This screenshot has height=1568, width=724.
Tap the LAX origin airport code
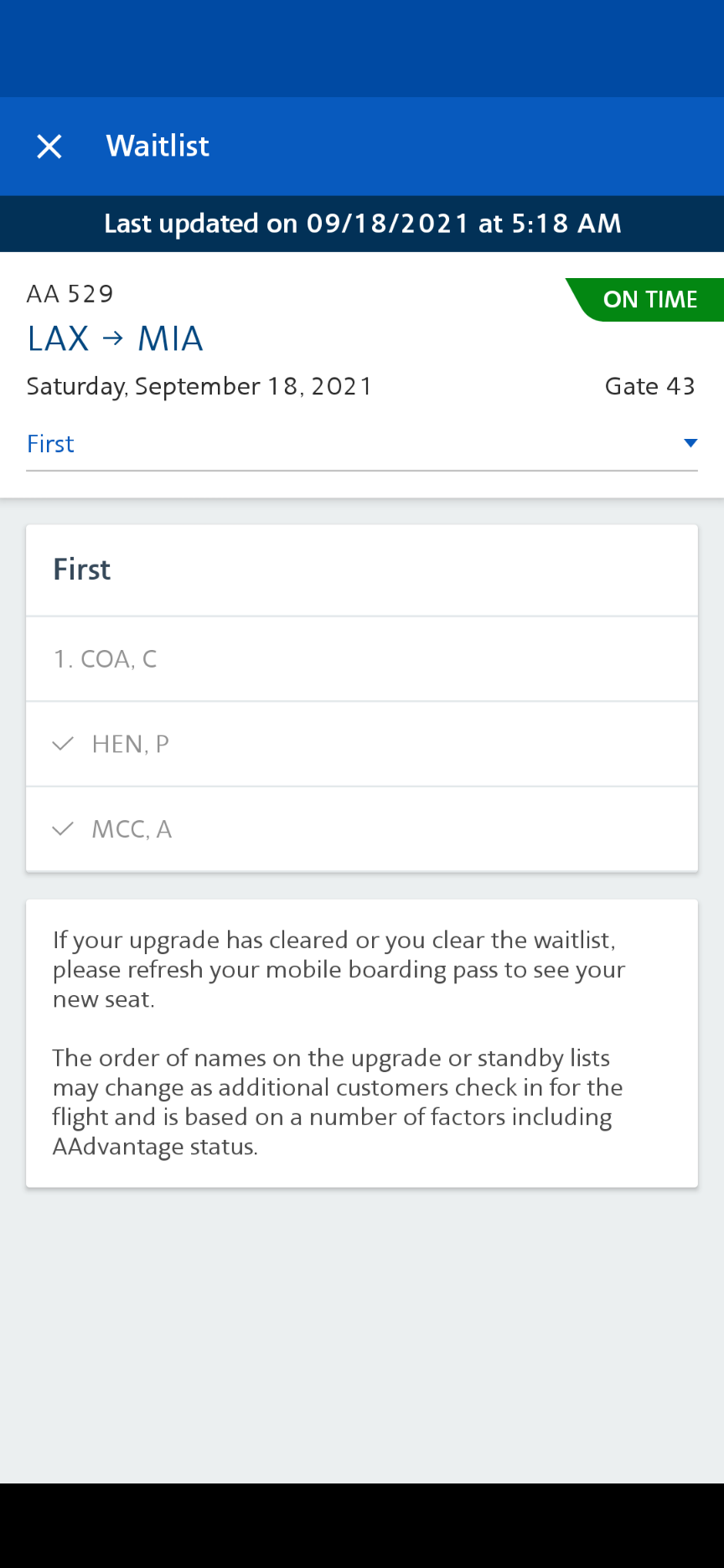coord(58,338)
